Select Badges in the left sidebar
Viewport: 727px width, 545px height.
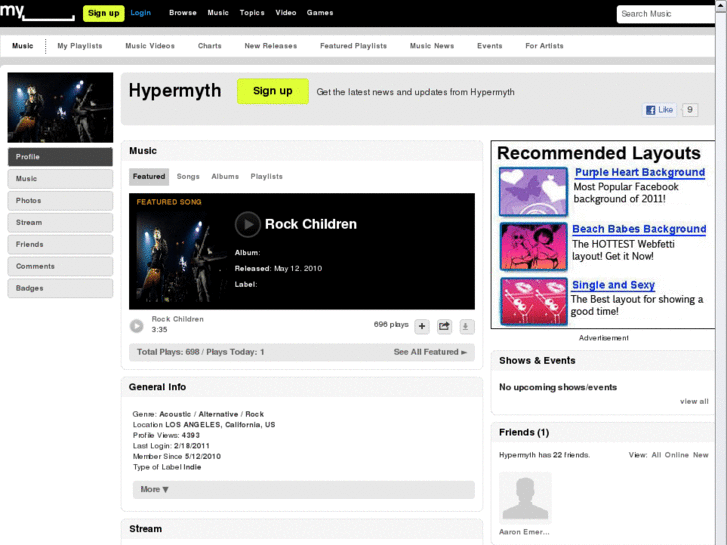(60, 288)
